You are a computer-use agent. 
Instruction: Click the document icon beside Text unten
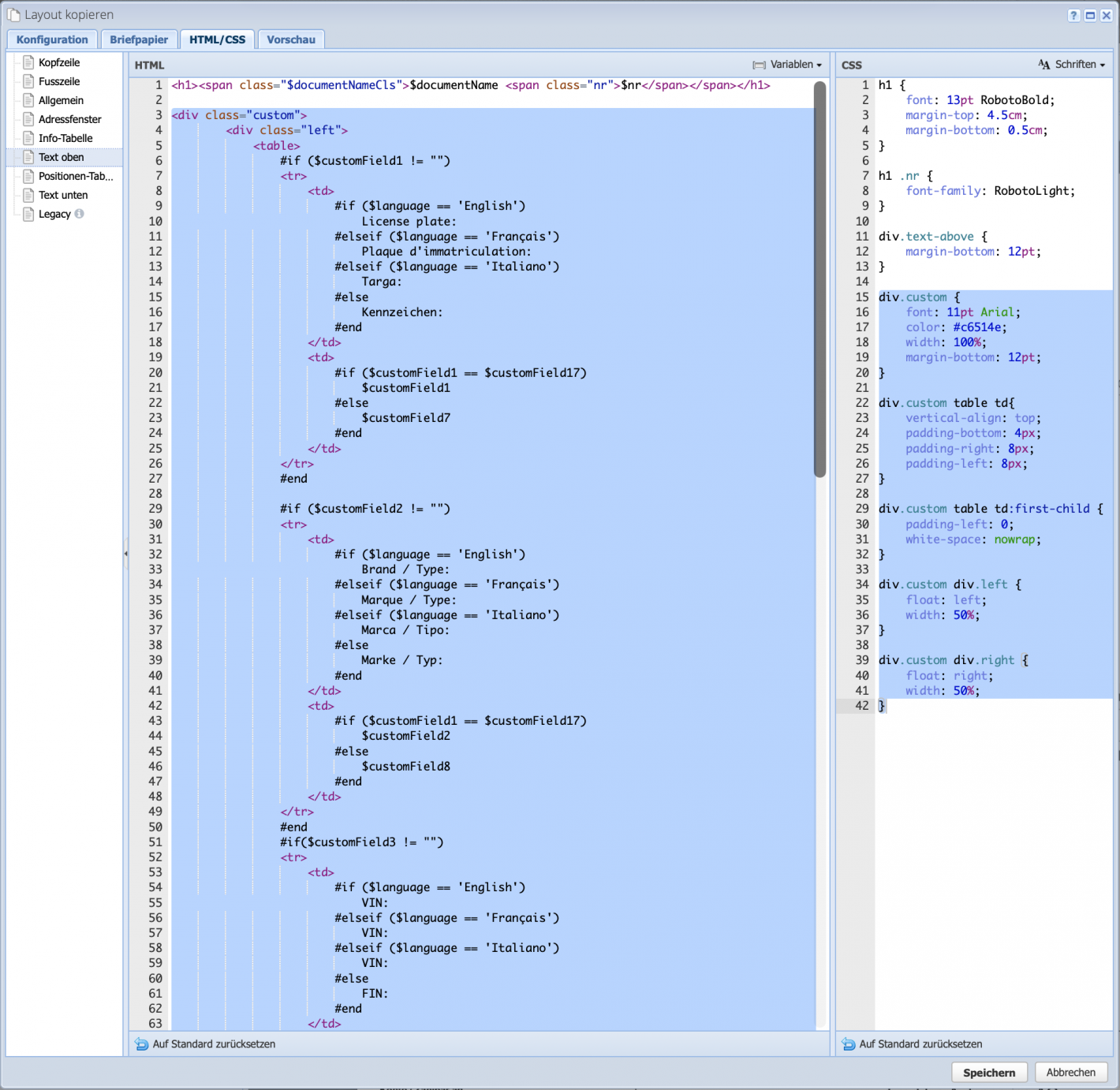[28, 195]
